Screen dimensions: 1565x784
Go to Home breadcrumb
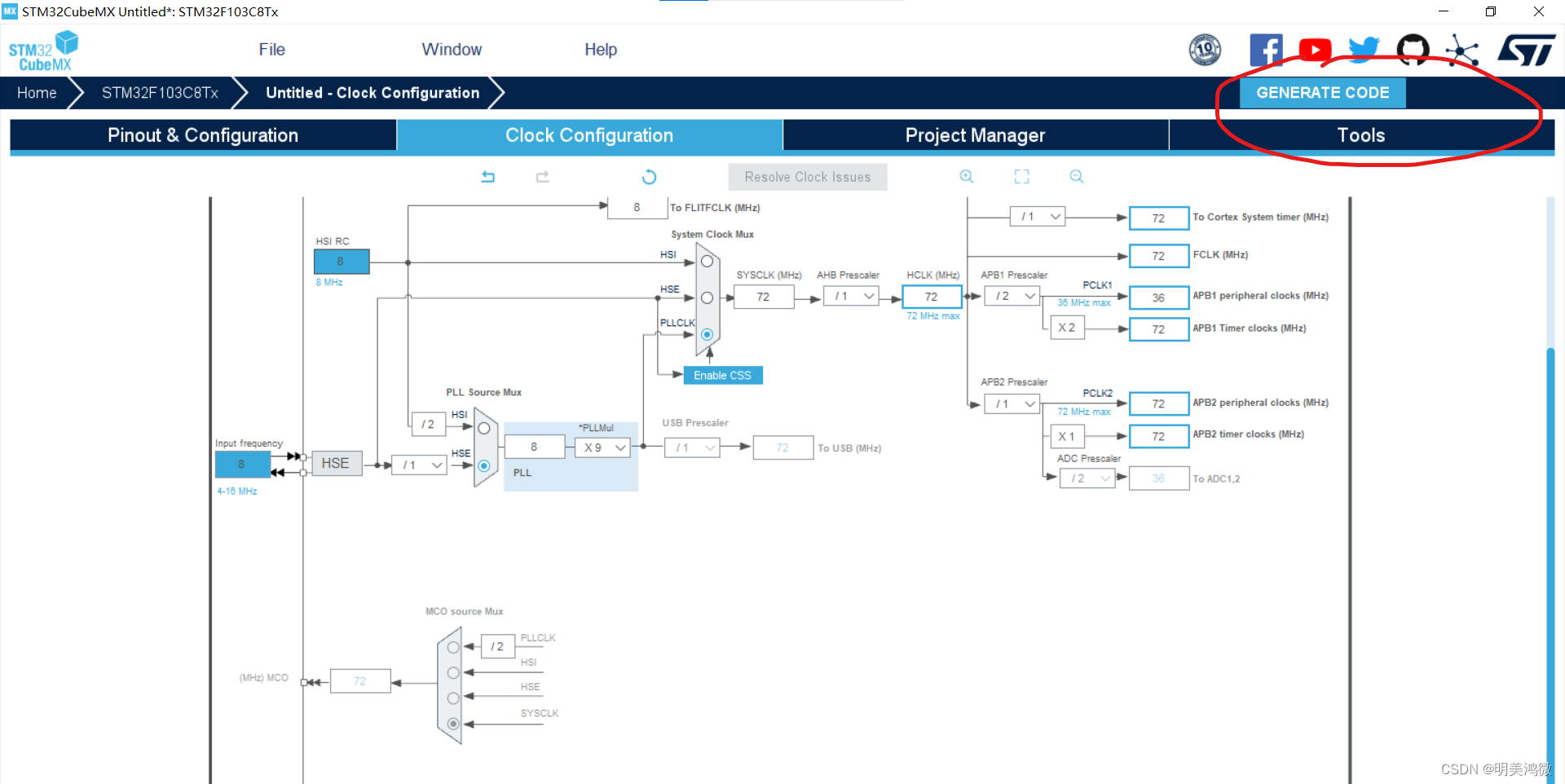37,93
